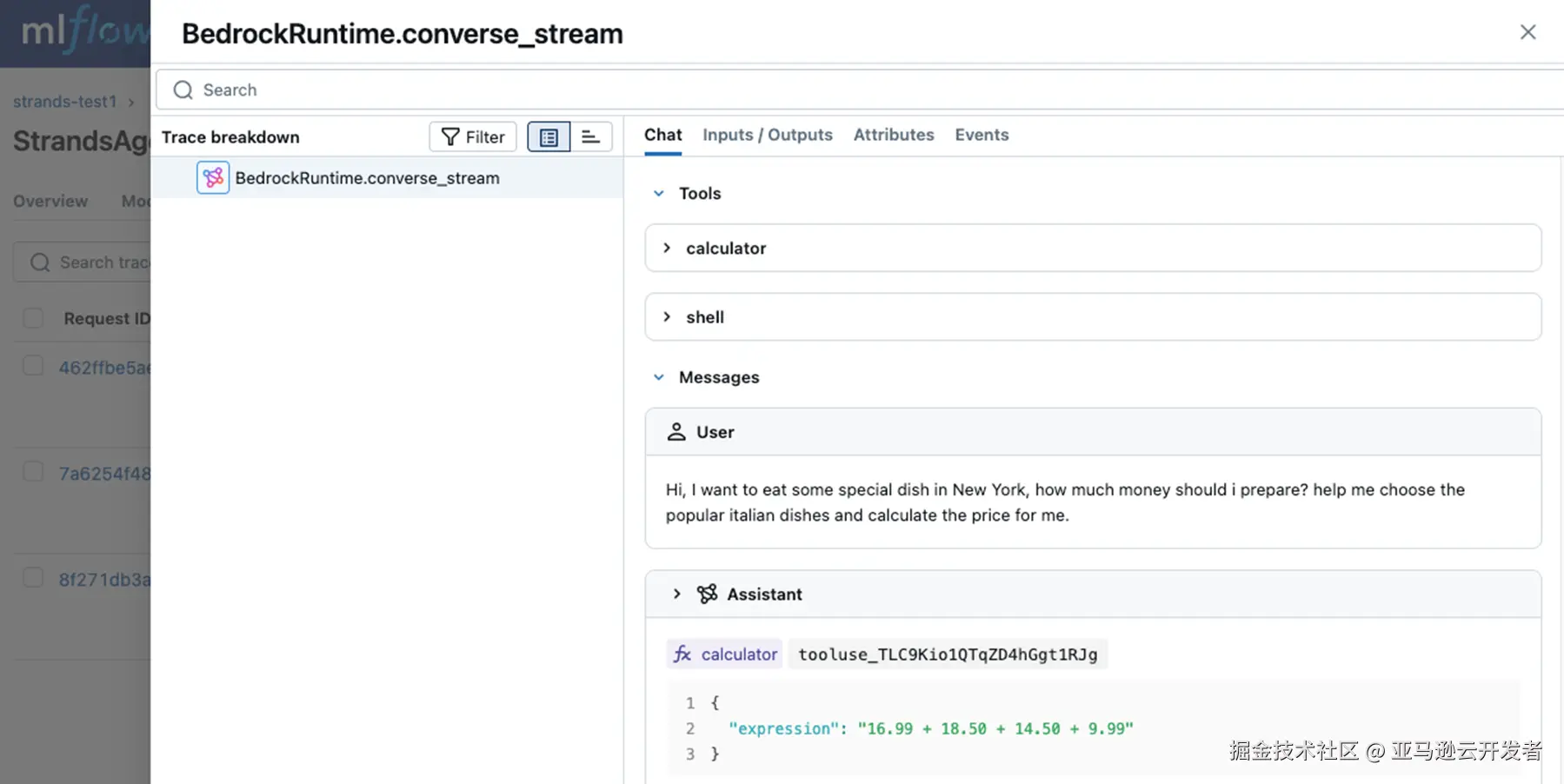
Task: Close the trace details panel
Action: click(1527, 32)
